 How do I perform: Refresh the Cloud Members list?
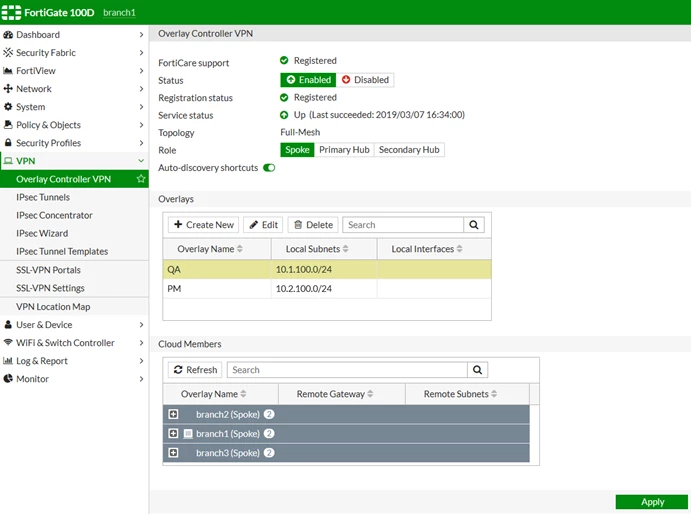click(195, 370)
